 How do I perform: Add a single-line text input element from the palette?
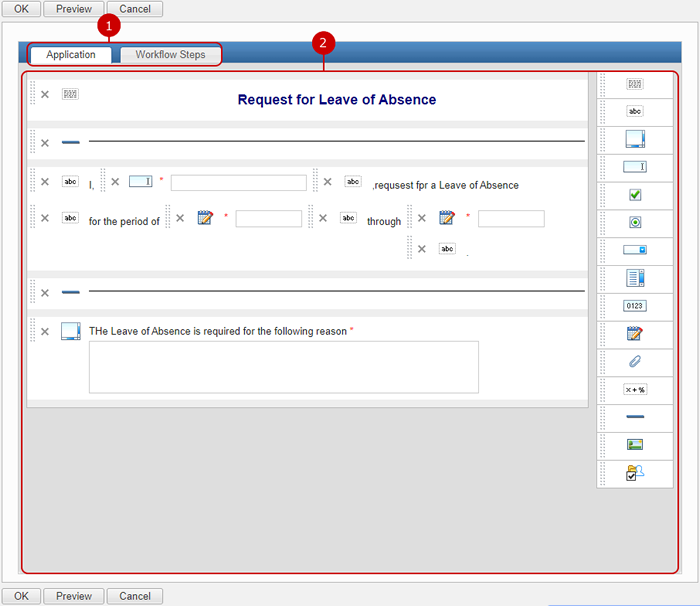[x=634, y=167]
